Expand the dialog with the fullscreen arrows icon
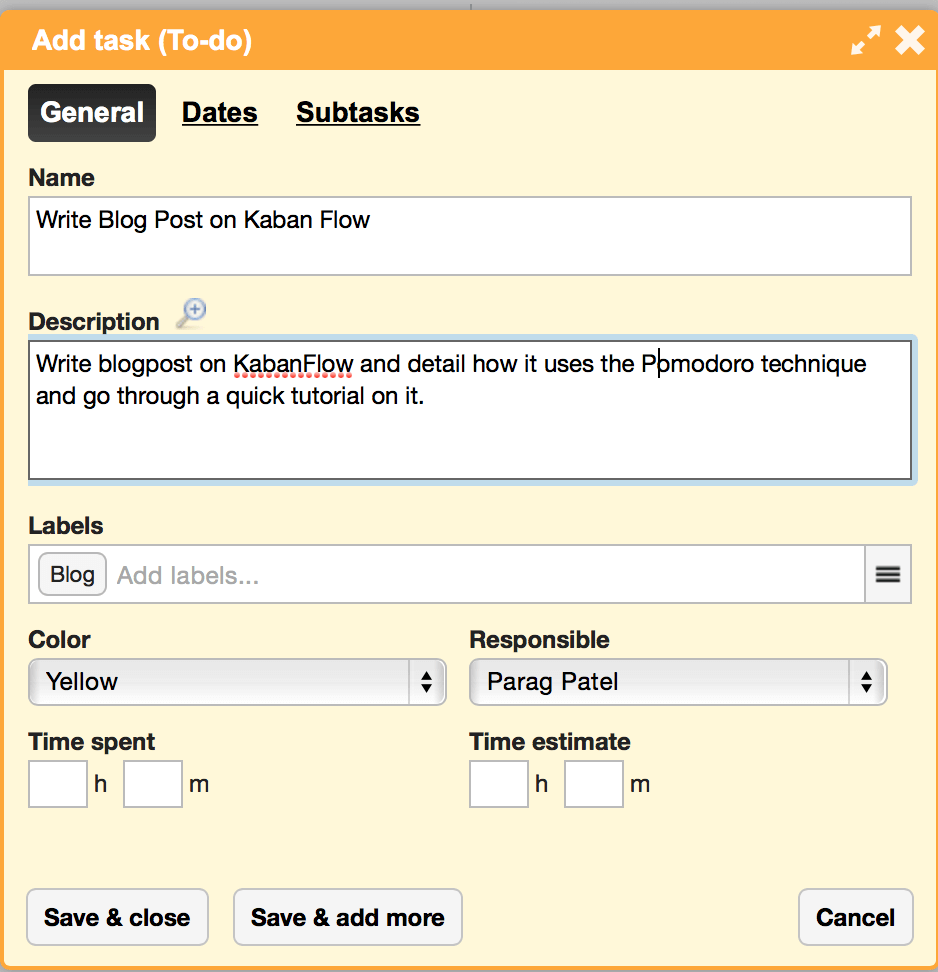The width and height of the screenshot is (938, 972). coord(866,40)
